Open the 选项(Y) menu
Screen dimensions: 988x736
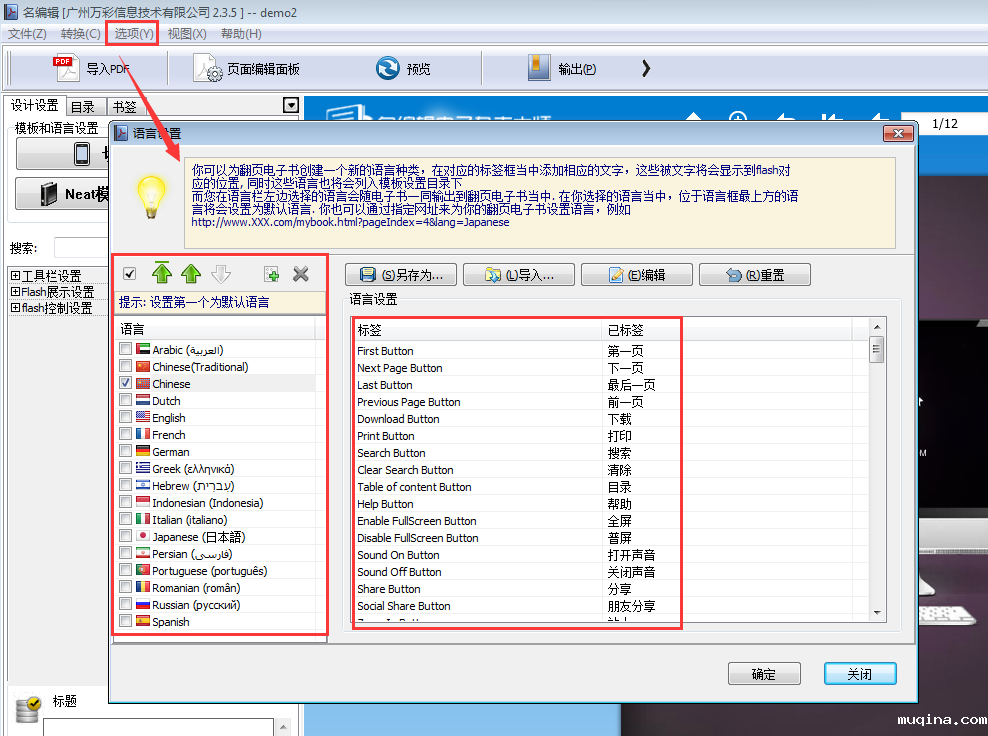tap(133, 33)
